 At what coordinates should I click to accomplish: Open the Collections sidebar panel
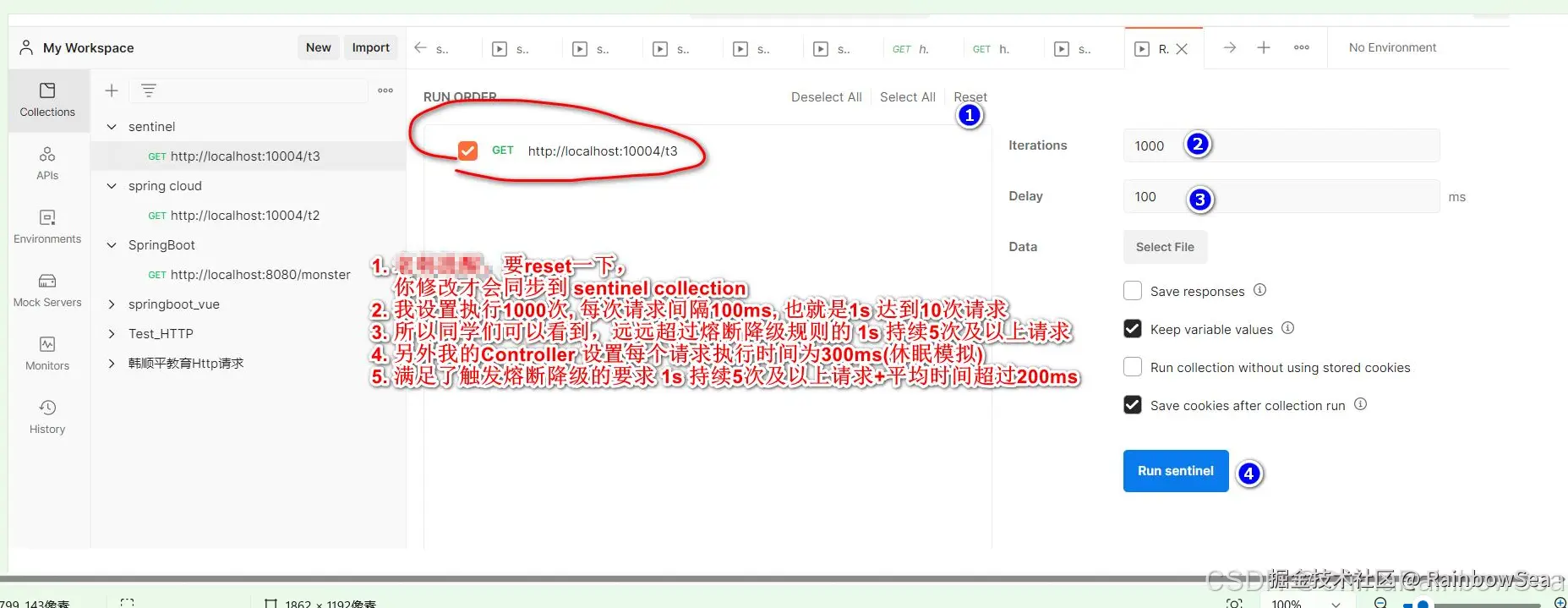pyautogui.click(x=47, y=101)
